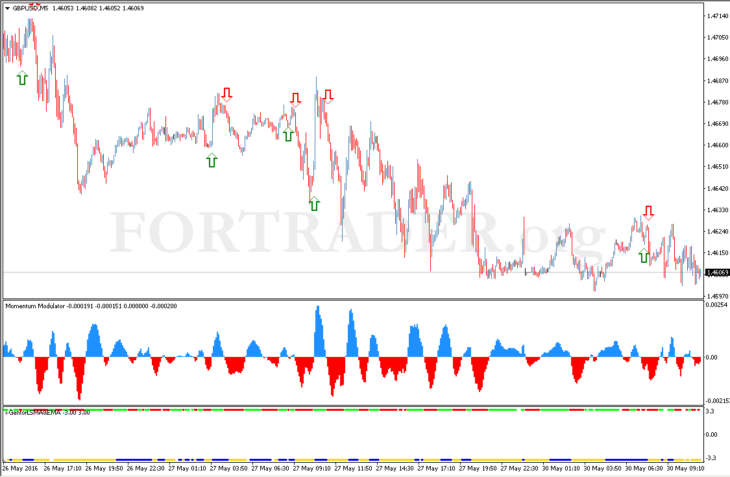Click the lowest green buy arrow before the 09:10 spike

point(314,203)
